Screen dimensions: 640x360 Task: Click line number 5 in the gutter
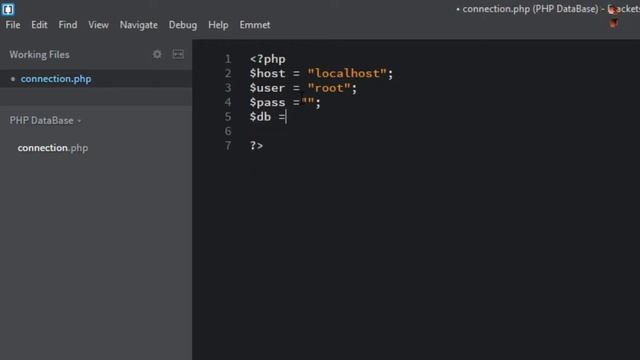(x=228, y=117)
